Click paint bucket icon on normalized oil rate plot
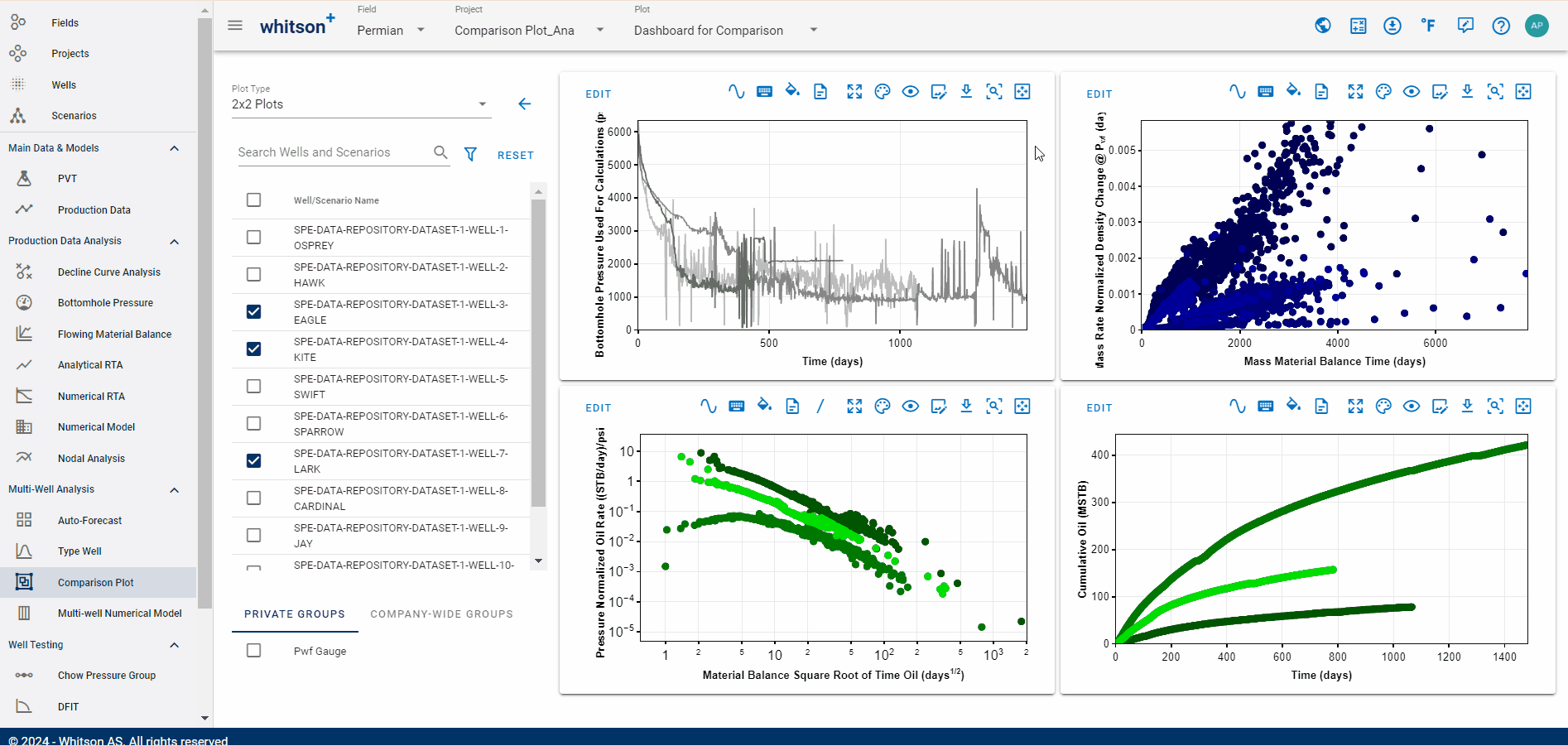 click(x=764, y=406)
